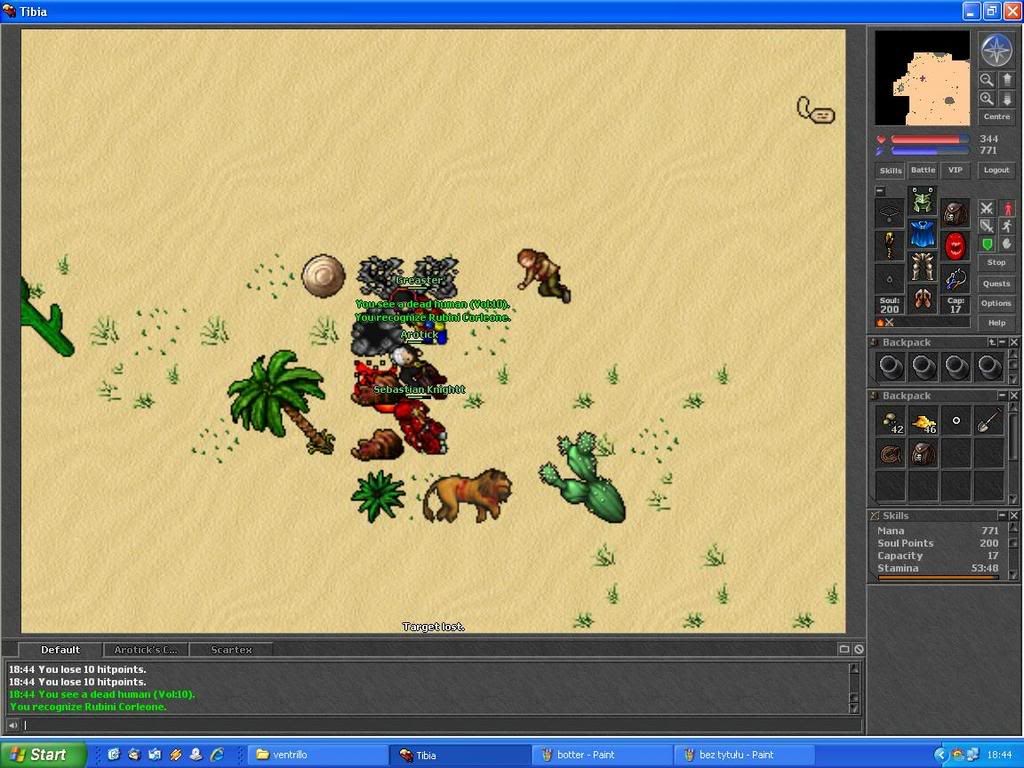Click the Stamina progress bar
1024x768 pixels.
[938, 577]
